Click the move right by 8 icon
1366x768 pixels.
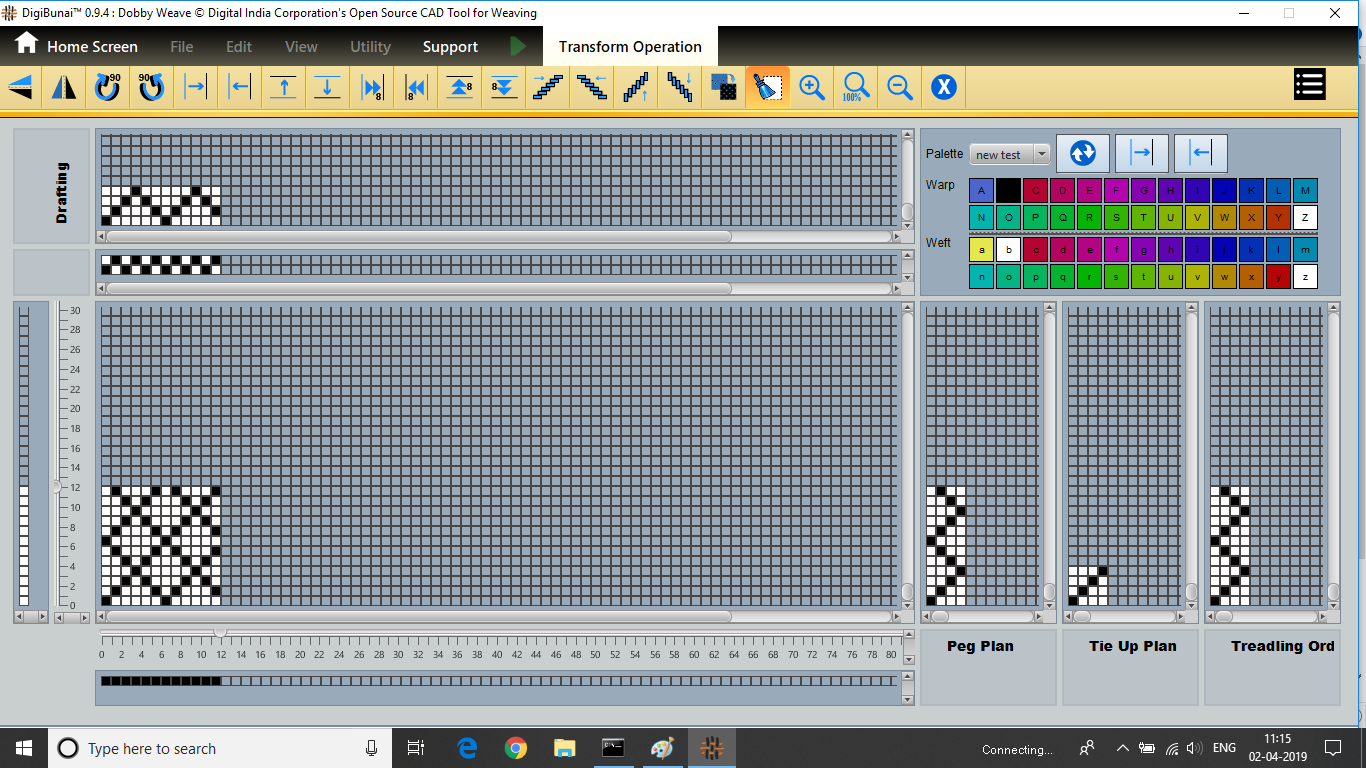click(372, 88)
